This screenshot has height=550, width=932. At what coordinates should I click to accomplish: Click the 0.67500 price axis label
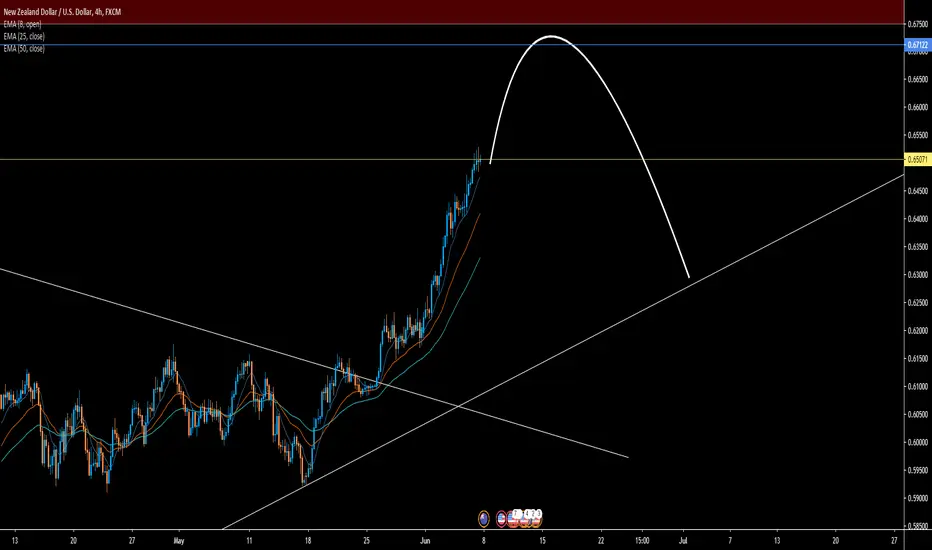point(918,24)
